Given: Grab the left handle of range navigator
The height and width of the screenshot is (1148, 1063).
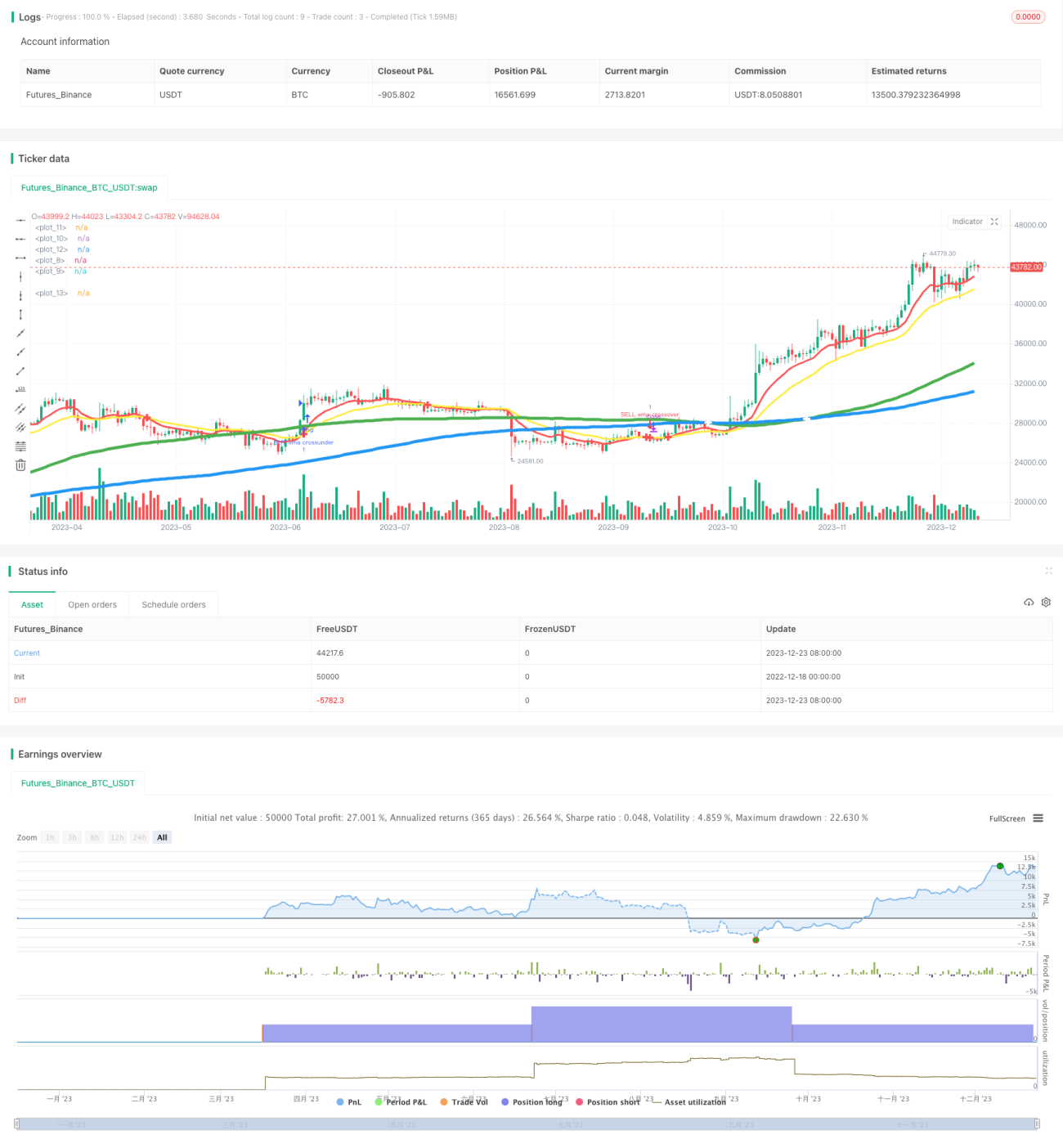Looking at the screenshot, I should pos(17,1124).
